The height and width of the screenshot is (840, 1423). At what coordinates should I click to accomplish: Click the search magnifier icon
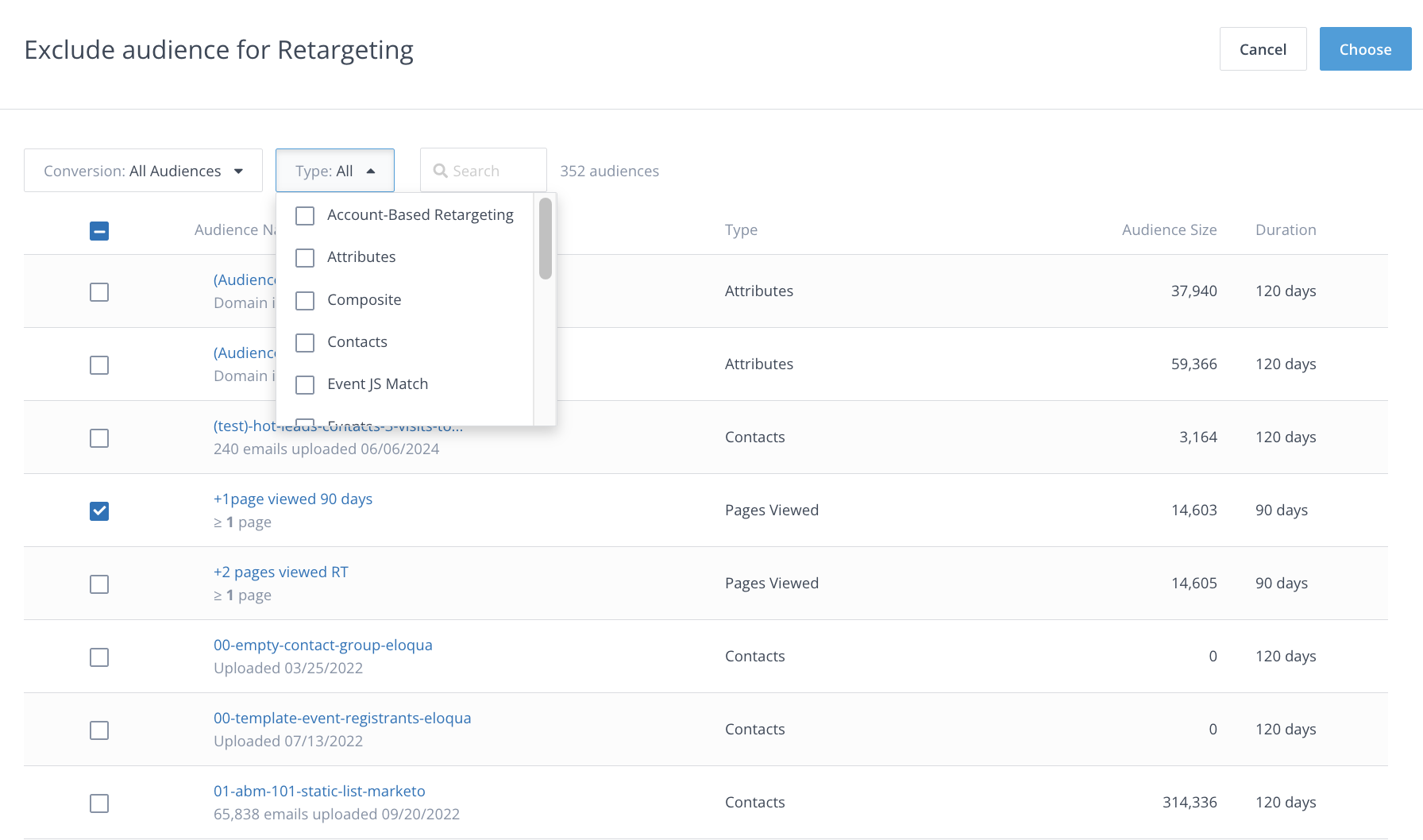440,171
